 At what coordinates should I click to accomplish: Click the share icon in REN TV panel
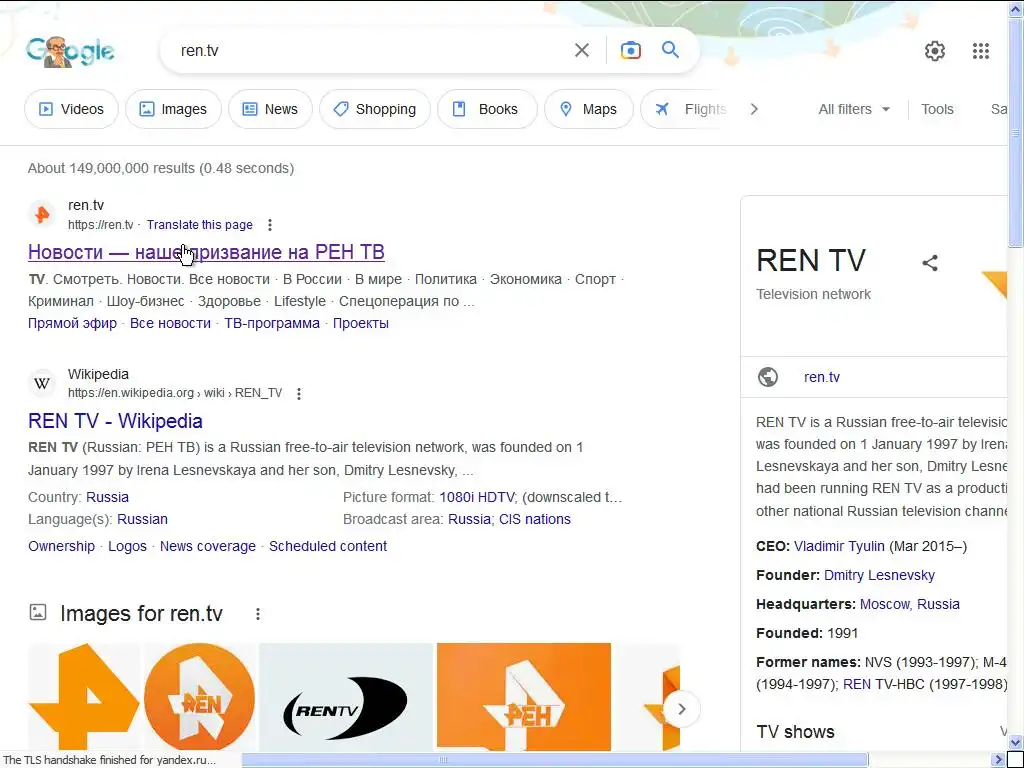click(x=930, y=263)
